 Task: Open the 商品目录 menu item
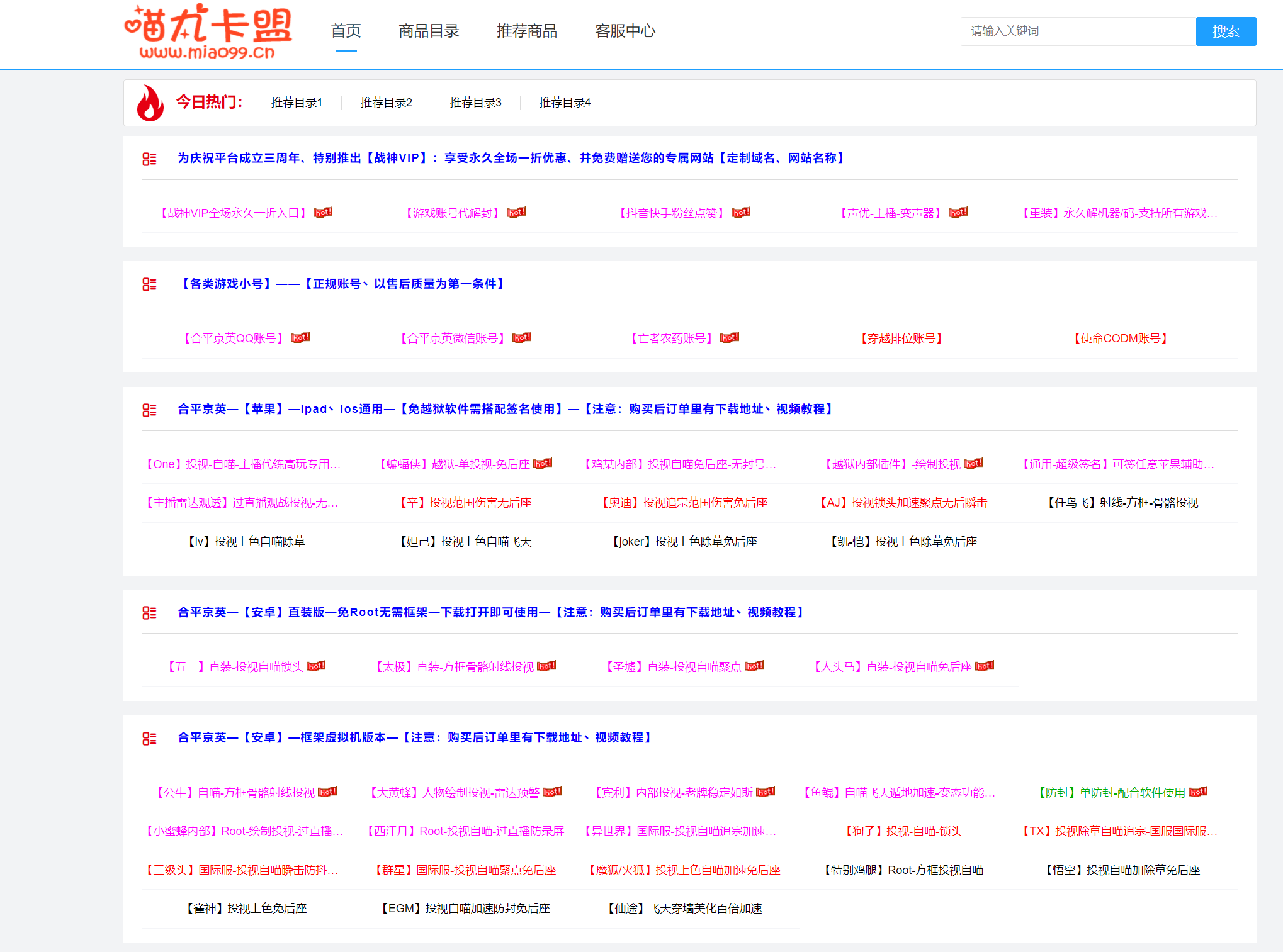pos(428,31)
